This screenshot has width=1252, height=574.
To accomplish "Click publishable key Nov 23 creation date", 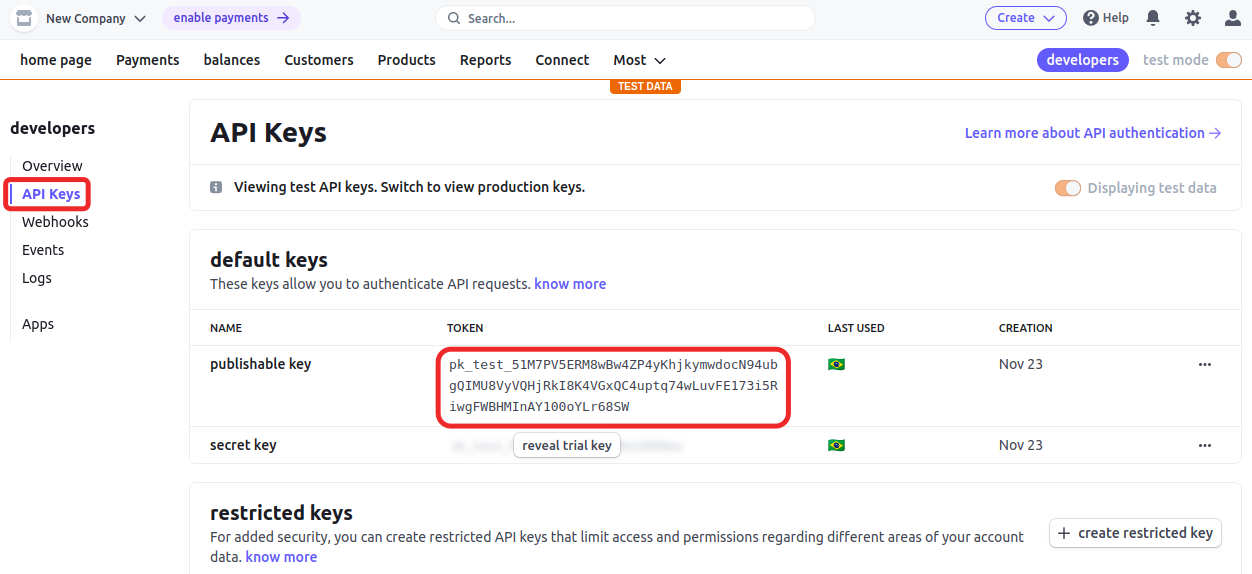I will (1021, 364).
